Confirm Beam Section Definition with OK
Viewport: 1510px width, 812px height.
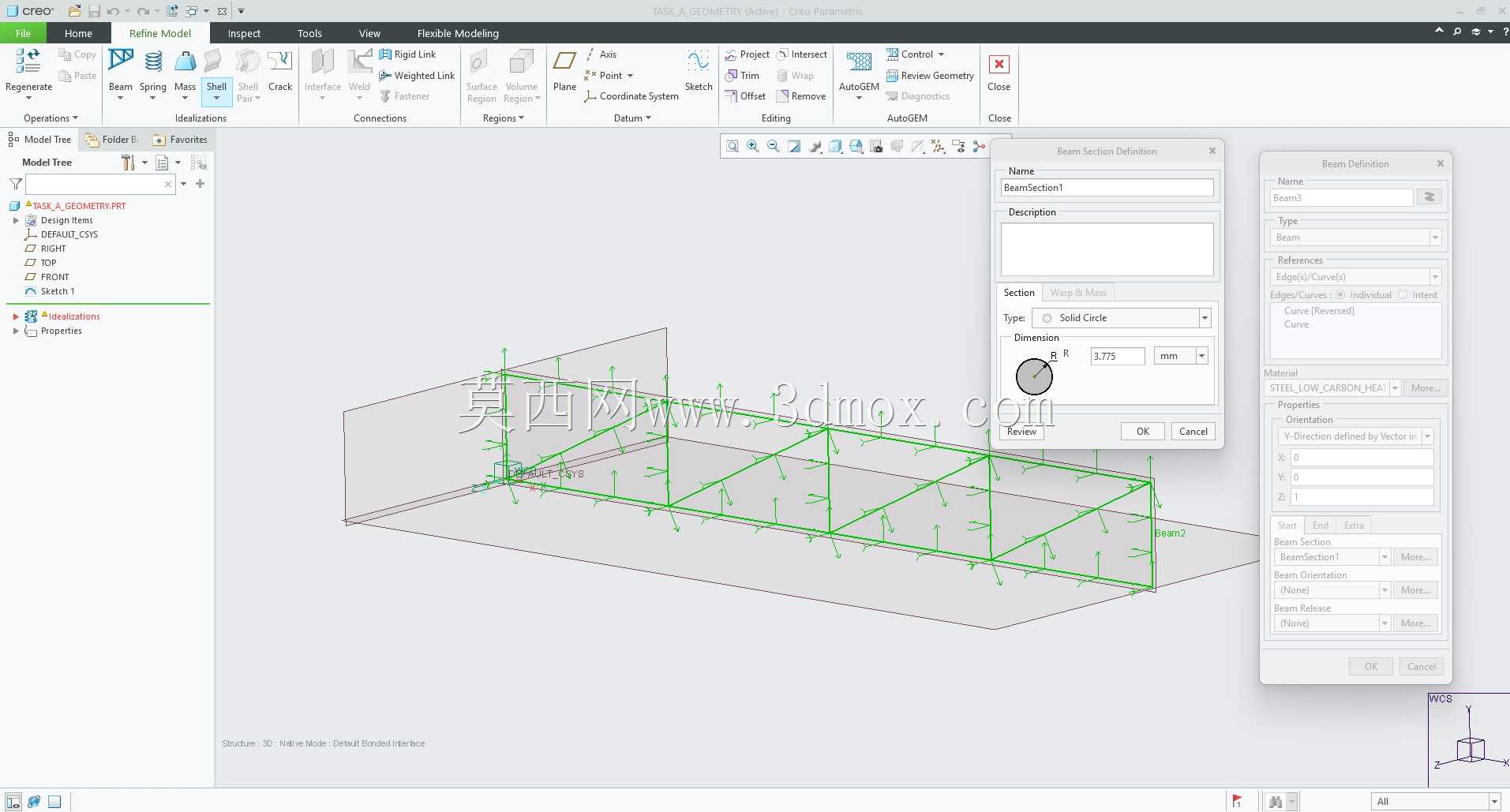click(1142, 432)
